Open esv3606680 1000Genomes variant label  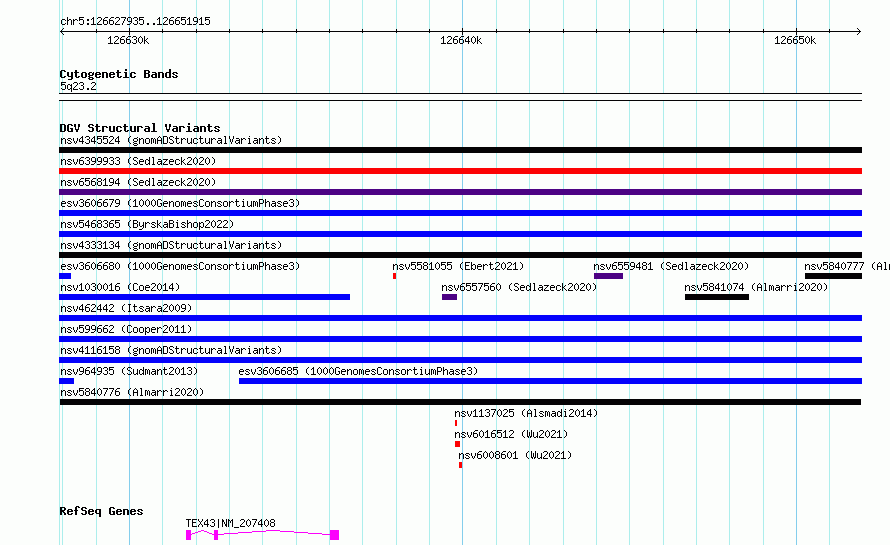(180, 266)
